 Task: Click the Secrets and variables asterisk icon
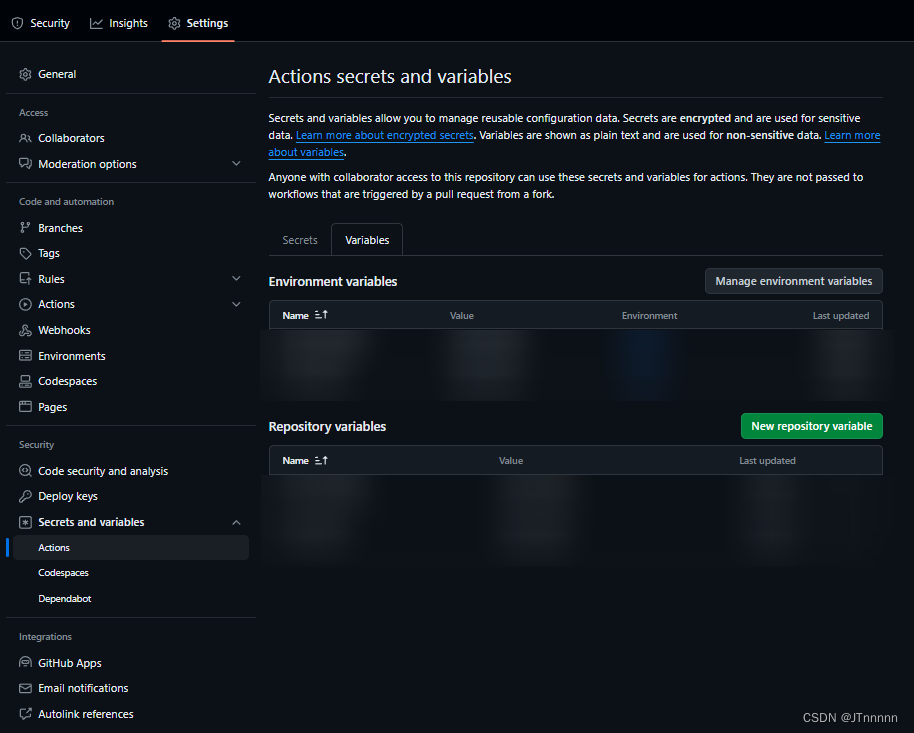(25, 522)
